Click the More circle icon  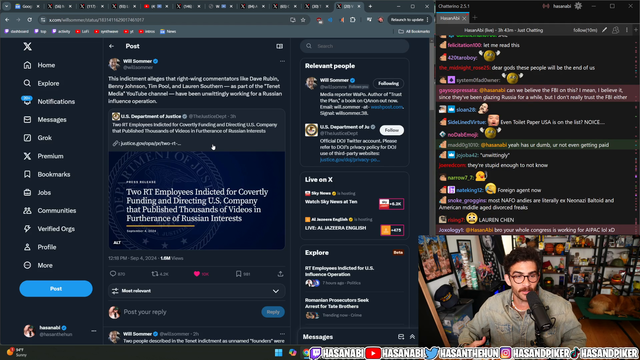coord(27,265)
